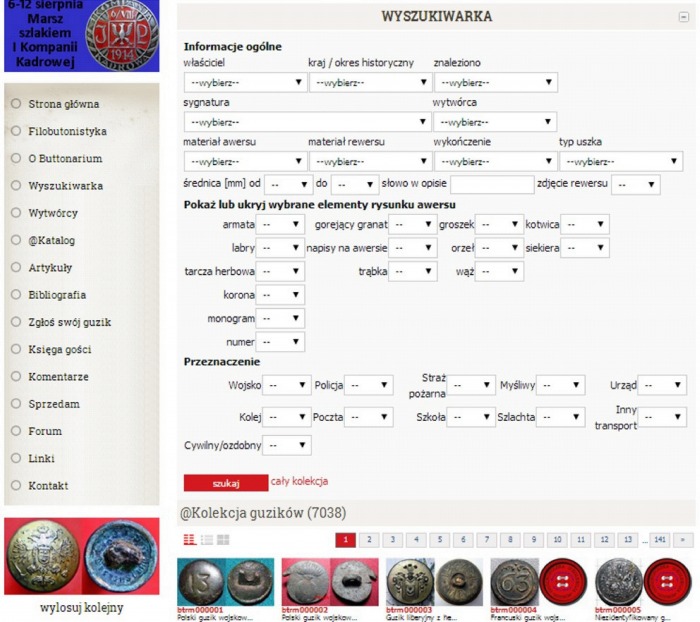Open Filobutonistyka menu item
Screen dimensions: 700x622
[67, 131]
